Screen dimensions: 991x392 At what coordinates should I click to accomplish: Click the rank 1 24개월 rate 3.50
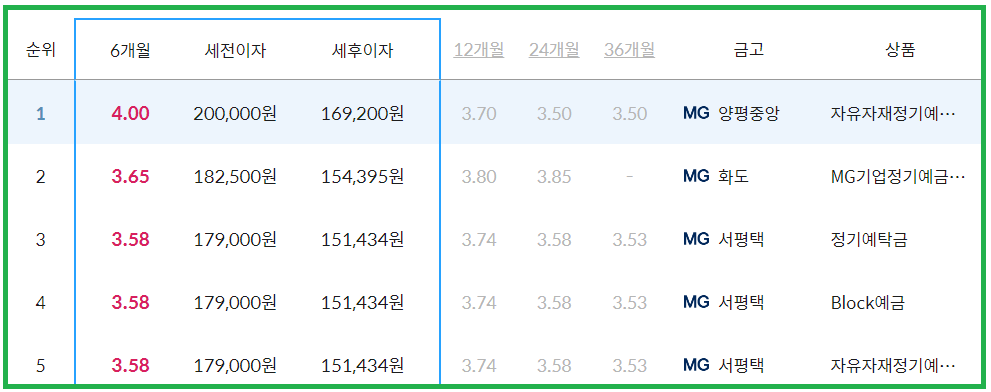point(554,114)
